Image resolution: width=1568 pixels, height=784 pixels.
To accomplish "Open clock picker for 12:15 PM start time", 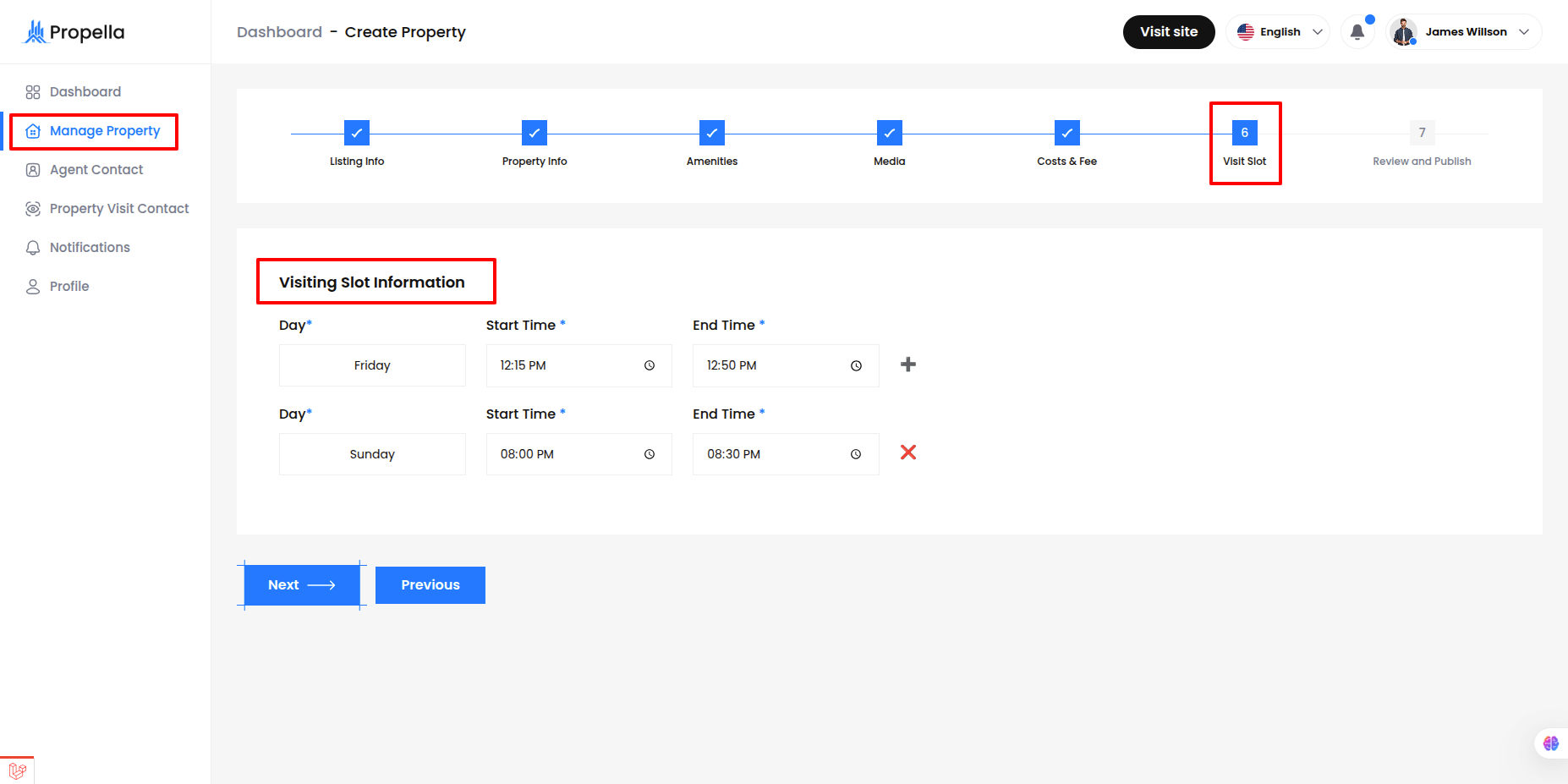I will point(650,365).
